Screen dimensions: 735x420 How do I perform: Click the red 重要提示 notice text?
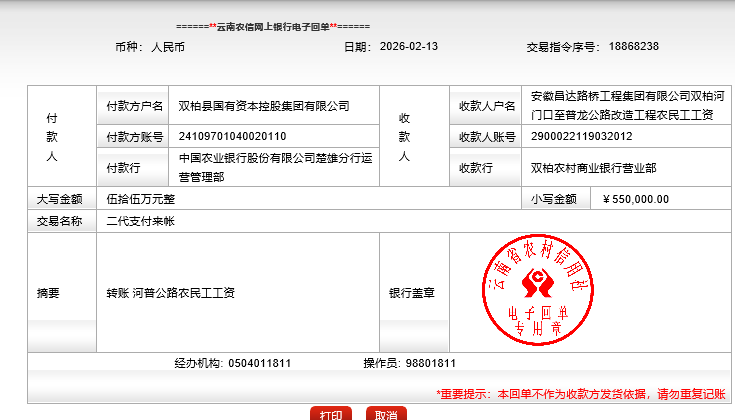580,393
